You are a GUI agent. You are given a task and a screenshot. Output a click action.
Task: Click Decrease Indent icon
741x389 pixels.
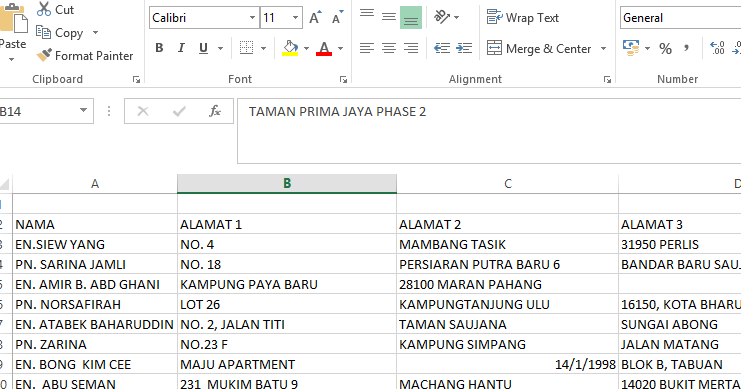point(441,48)
